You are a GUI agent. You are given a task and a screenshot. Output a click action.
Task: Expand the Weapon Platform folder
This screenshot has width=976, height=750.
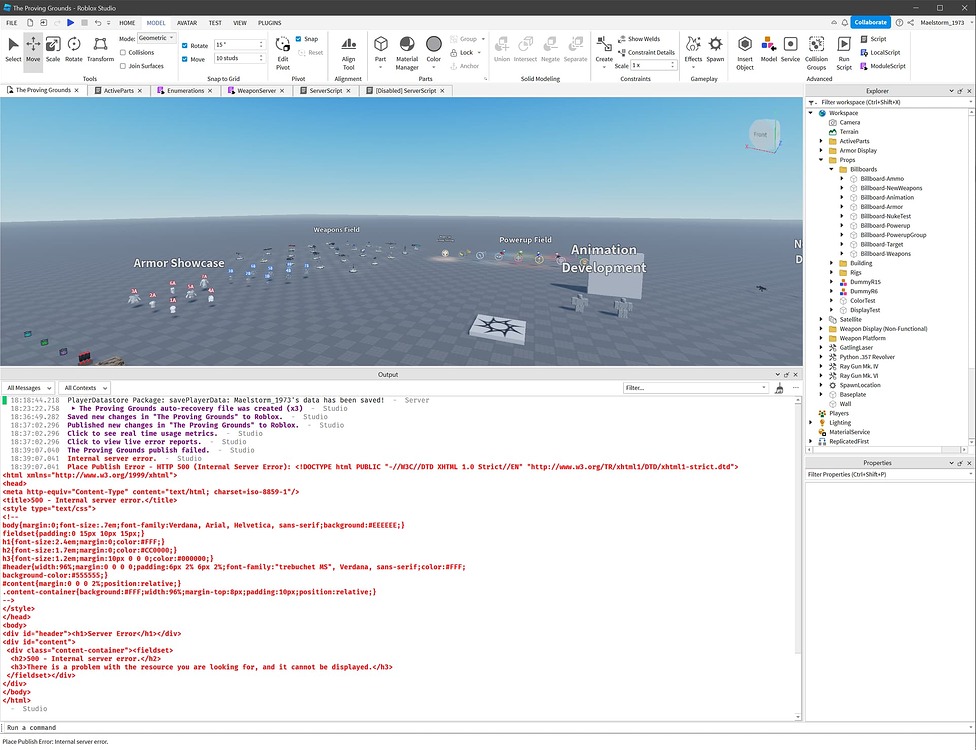pos(821,339)
